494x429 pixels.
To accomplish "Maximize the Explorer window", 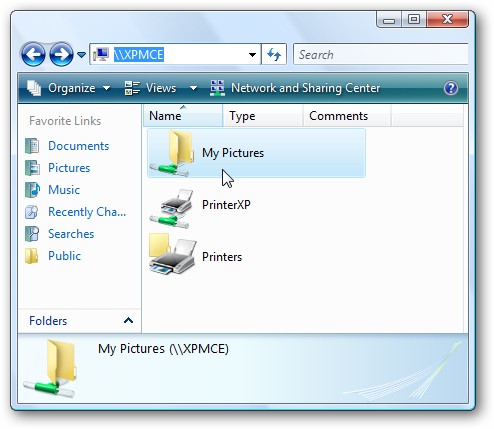I will (x=414, y=20).
